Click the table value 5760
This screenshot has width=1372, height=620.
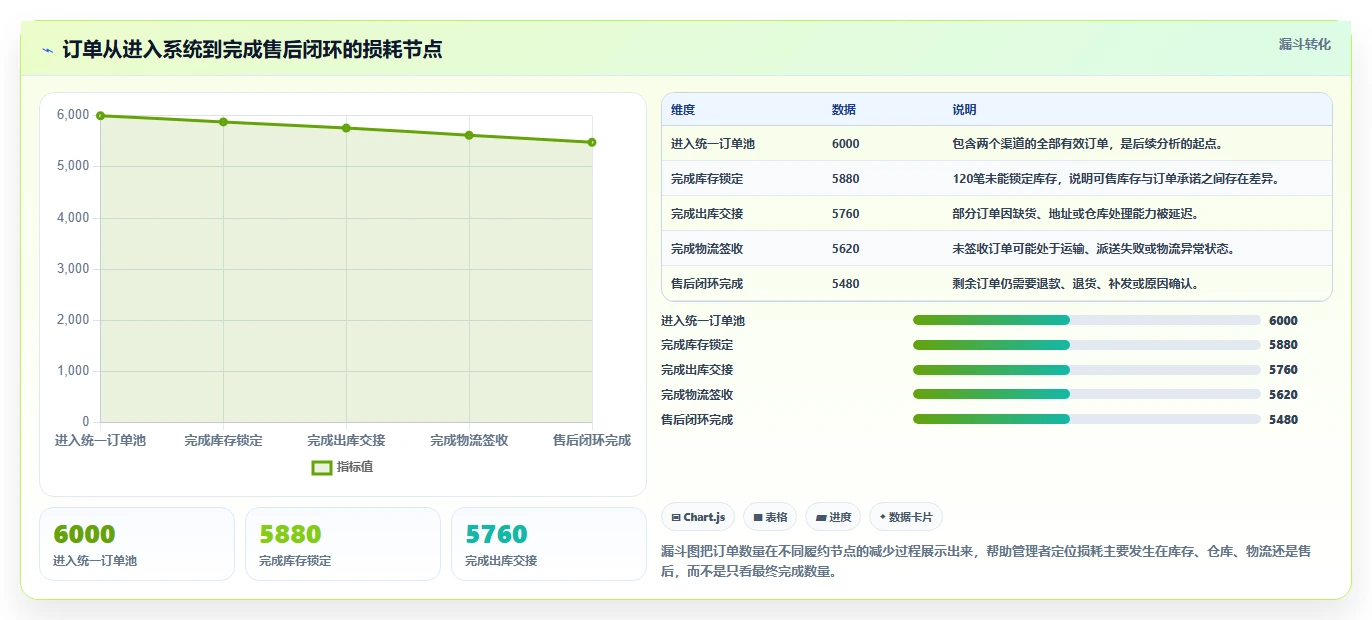click(846, 214)
